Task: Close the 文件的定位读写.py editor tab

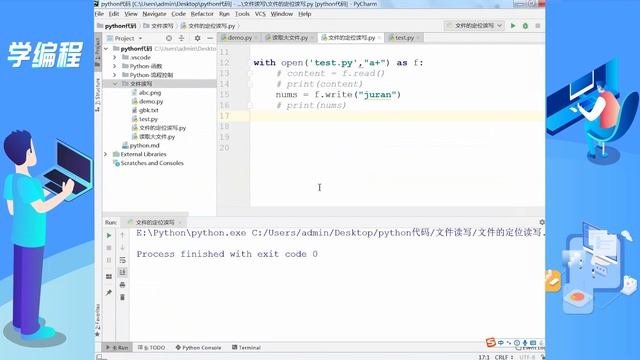Action: pyautogui.click(x=379, y=38)
